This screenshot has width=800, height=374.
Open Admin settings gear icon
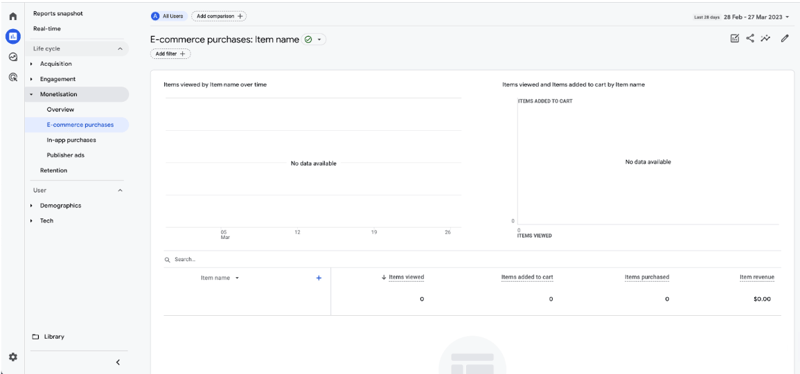point(13,358)
